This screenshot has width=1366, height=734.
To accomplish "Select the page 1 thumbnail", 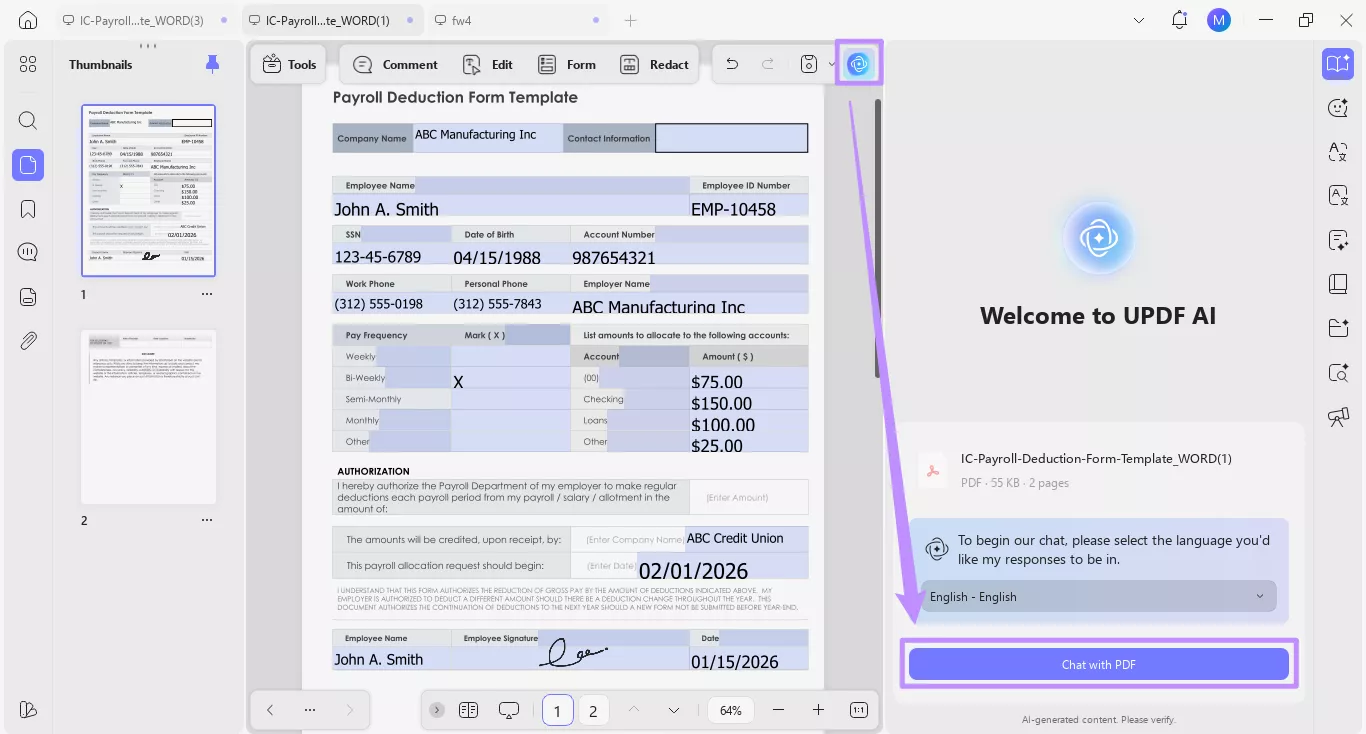I will 148,190.
